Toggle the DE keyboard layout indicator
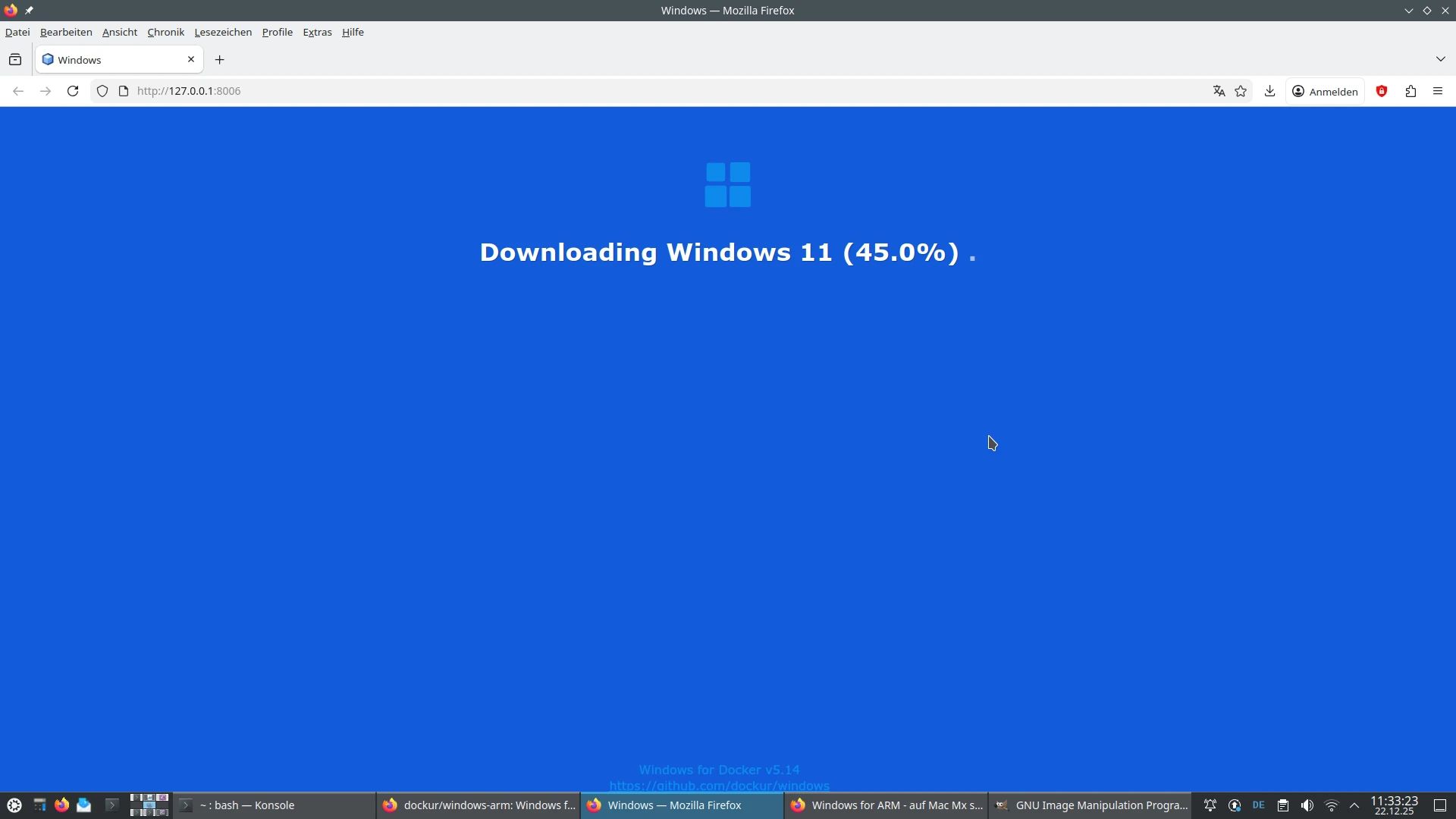 click(x=1259, y=805)
